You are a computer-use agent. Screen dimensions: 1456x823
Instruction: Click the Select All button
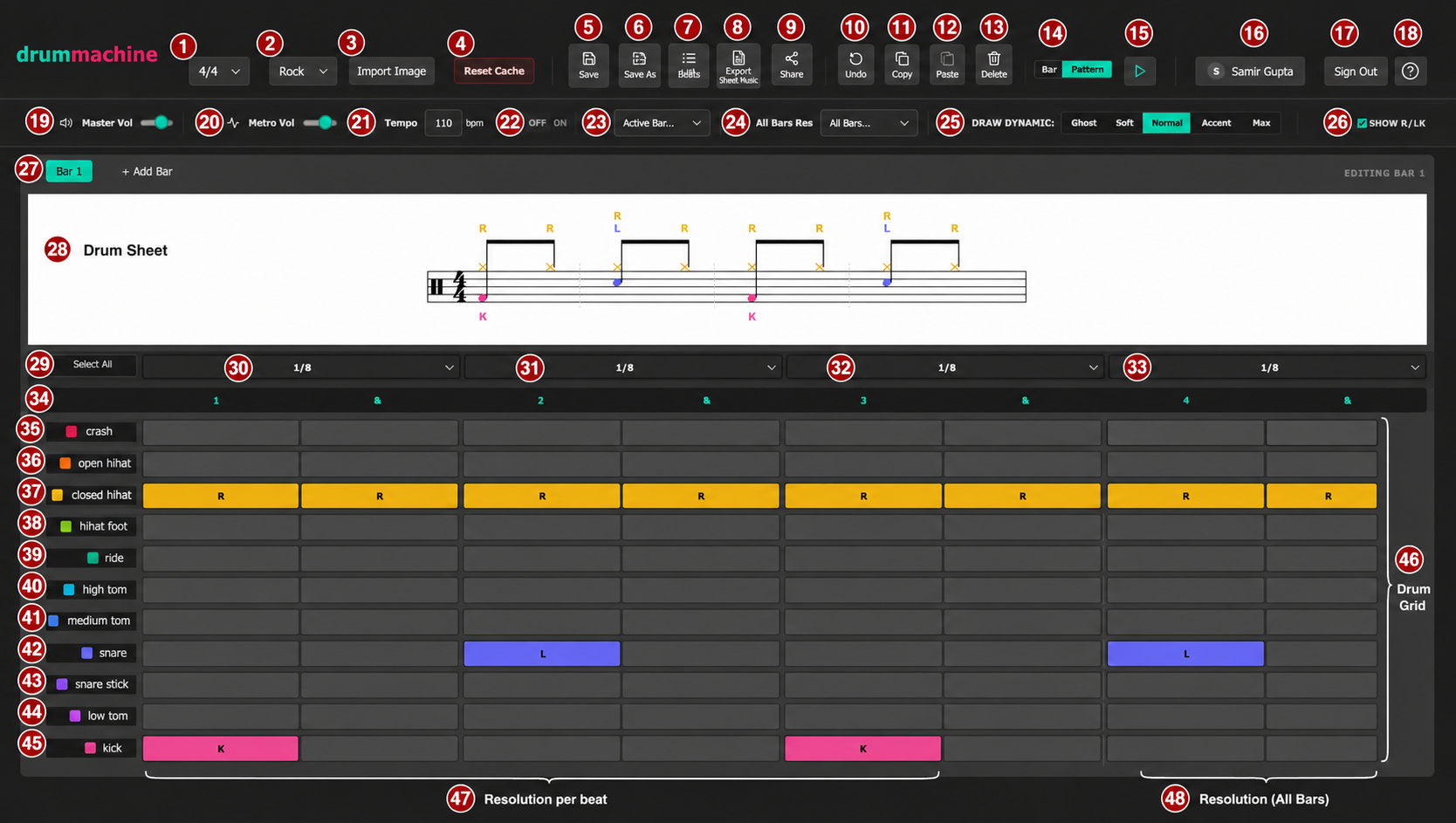[93, 364]
